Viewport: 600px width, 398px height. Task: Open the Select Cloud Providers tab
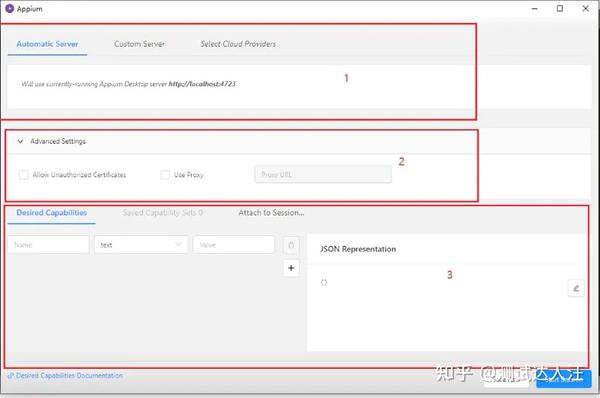(238, 44)
